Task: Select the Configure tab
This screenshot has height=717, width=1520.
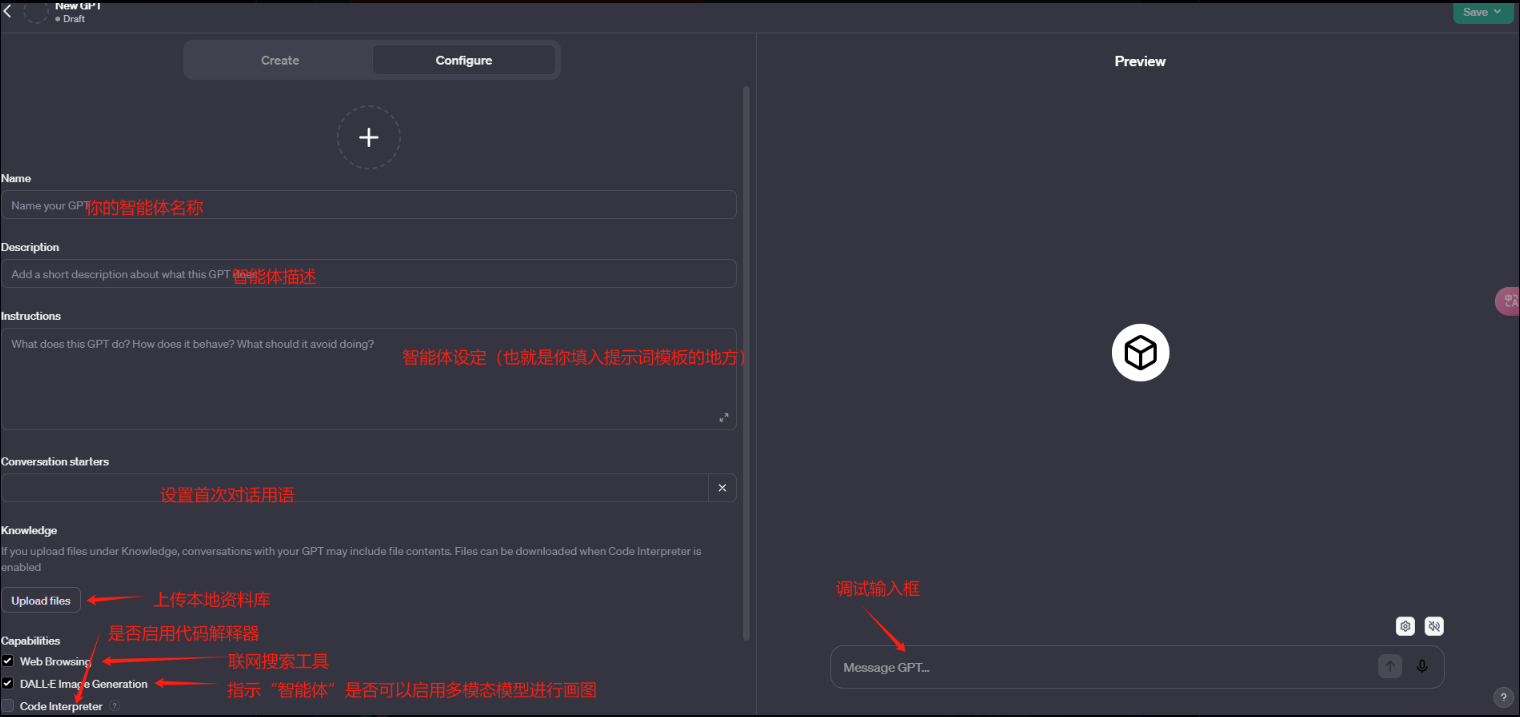Action: [x=464, y=60]
